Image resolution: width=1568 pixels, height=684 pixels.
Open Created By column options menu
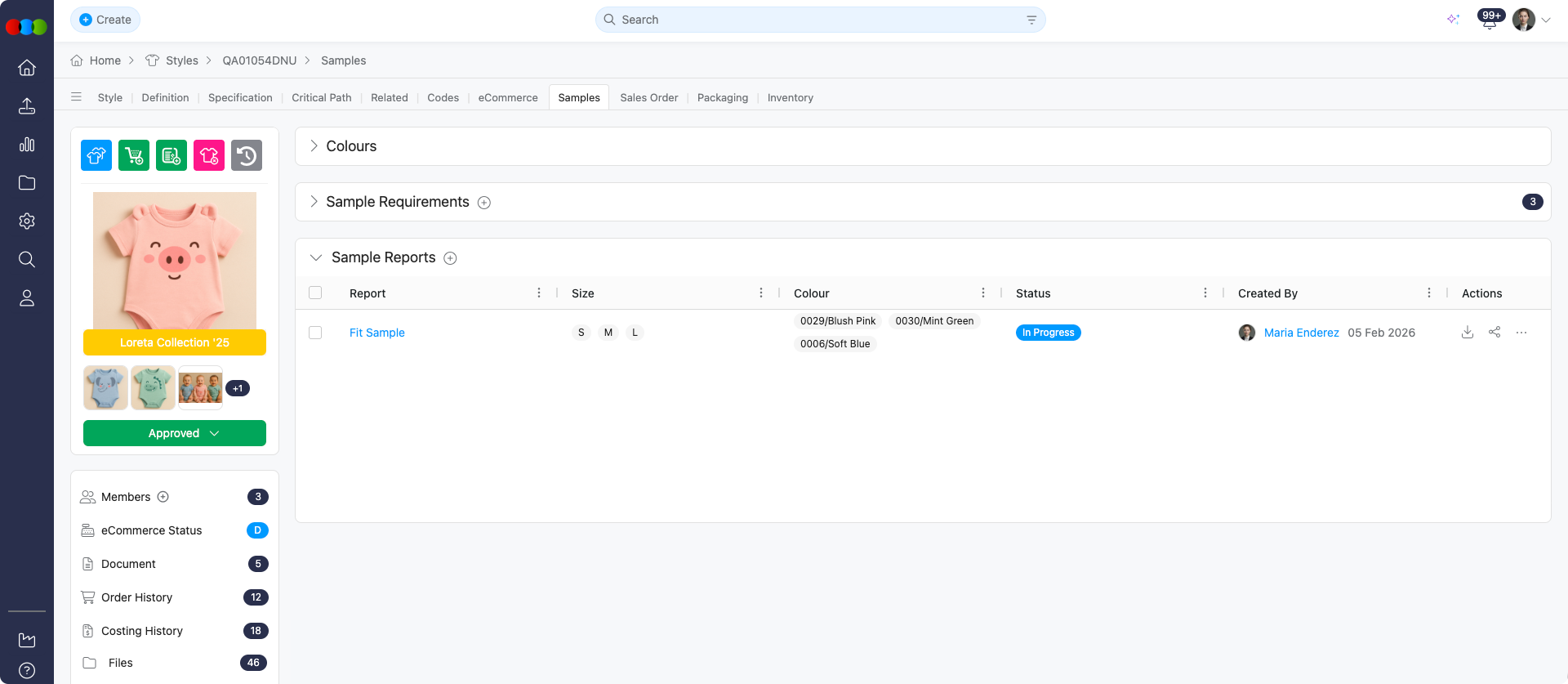(1429, 293)
